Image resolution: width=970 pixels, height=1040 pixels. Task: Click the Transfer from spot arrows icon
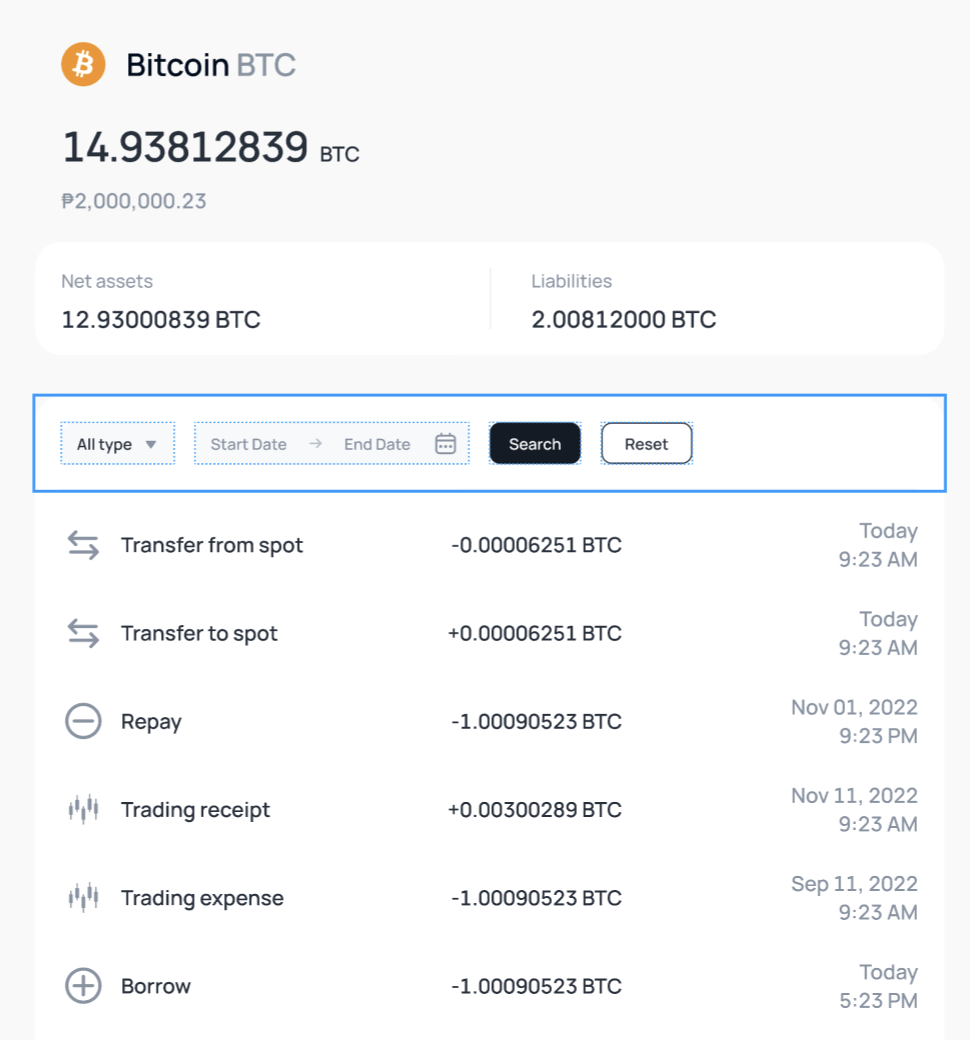point(83,545)
